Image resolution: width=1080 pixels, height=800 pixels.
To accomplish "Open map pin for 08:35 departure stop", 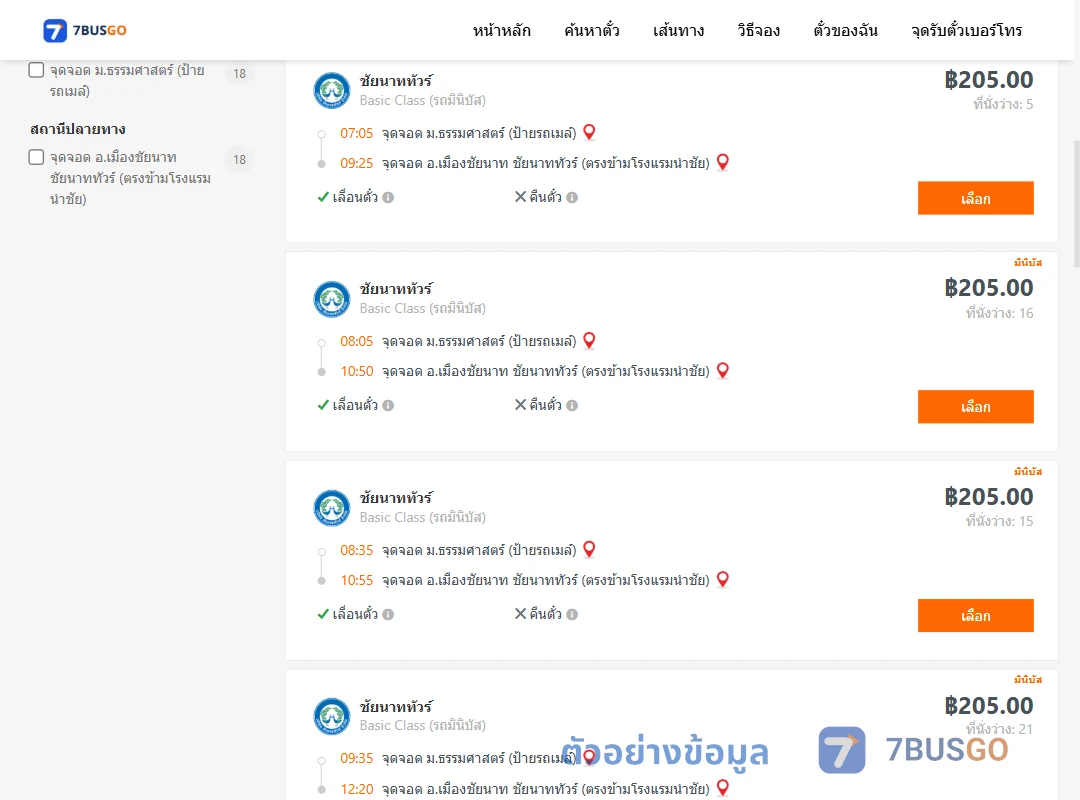I will pyautogui.click(x=589, y=549).
